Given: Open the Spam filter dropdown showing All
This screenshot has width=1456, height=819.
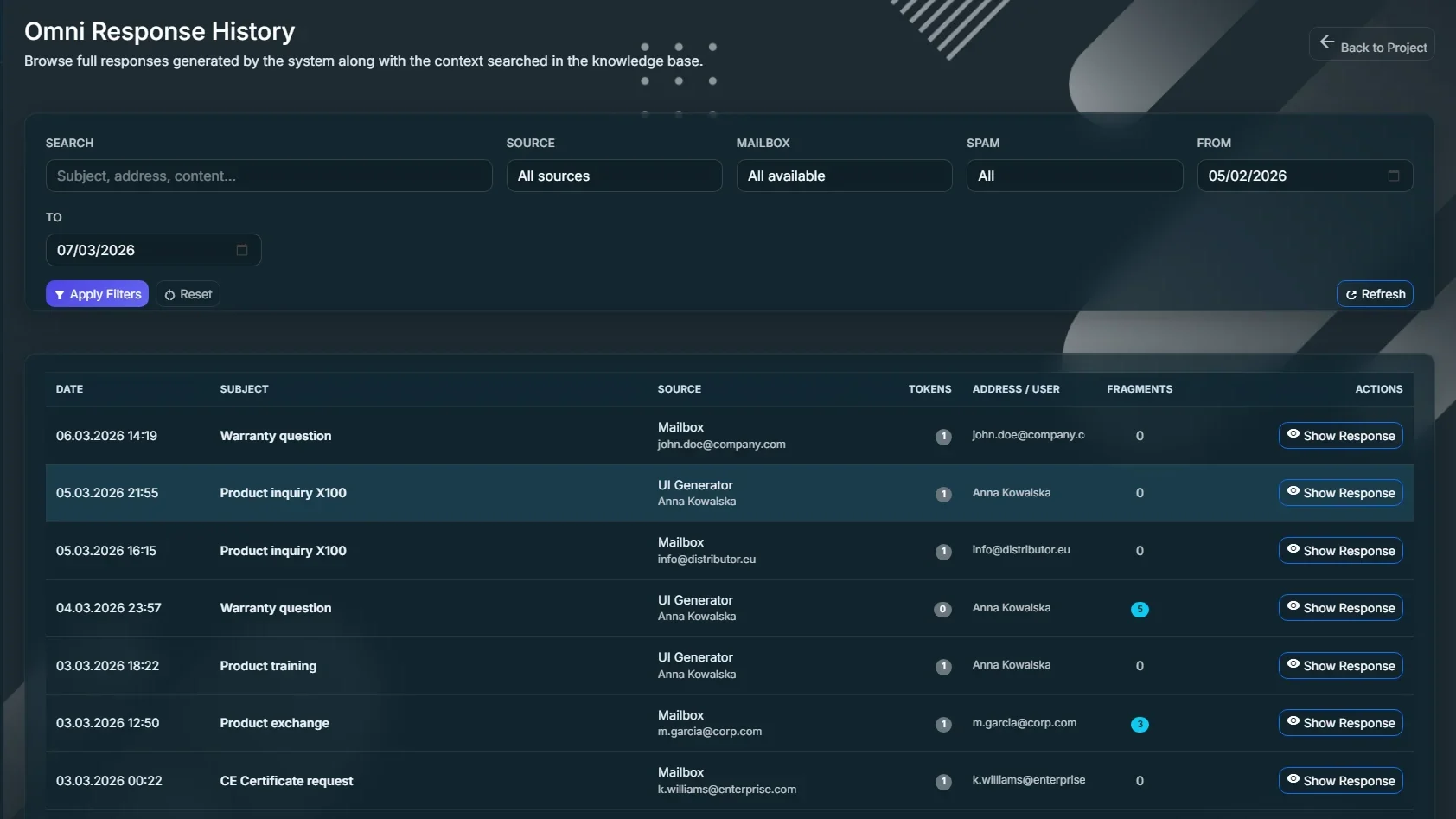Looking at the screenshot, I should [1075, 176].
